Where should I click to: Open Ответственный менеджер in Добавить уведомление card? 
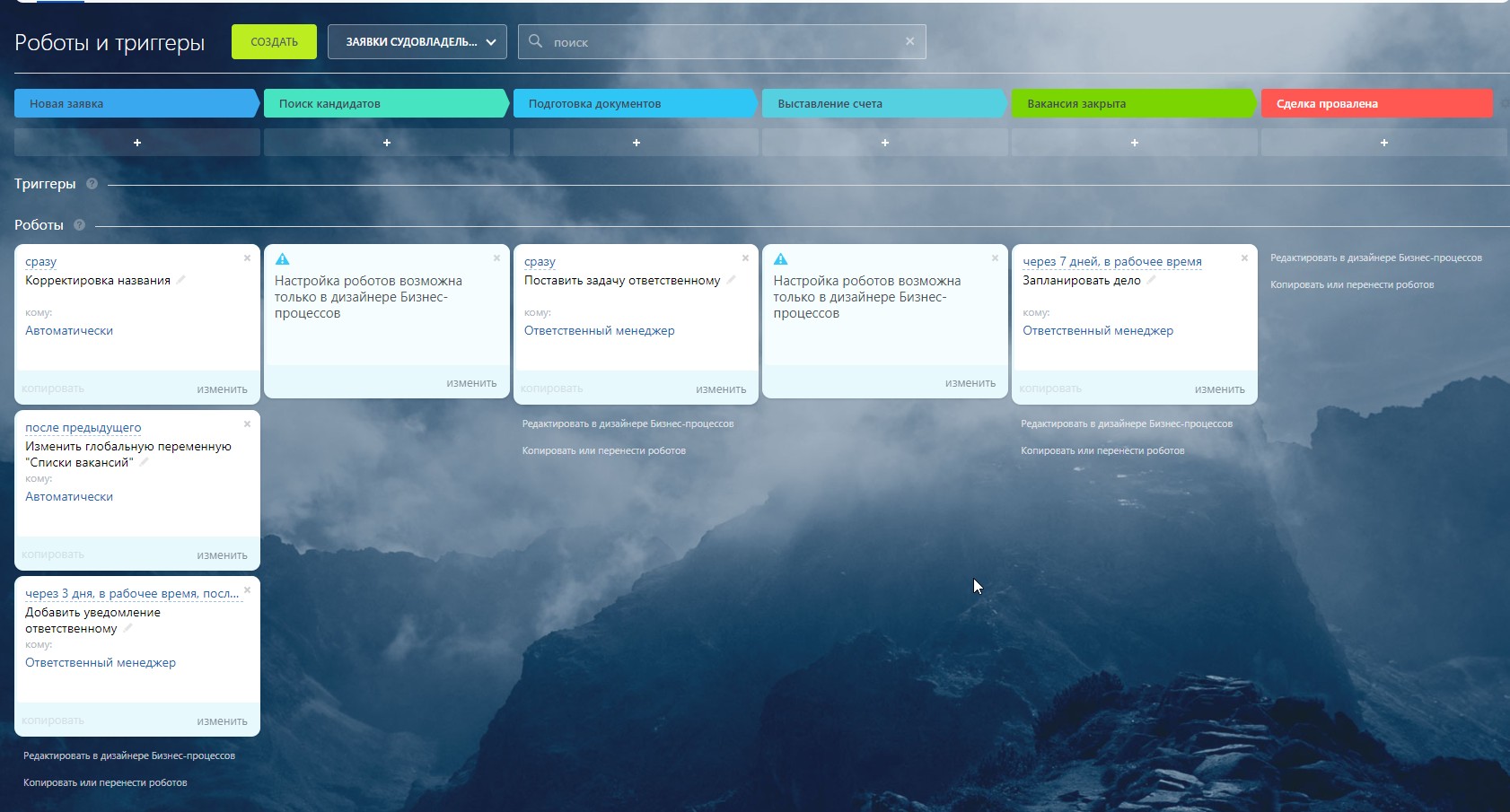(x=101, y=663)
